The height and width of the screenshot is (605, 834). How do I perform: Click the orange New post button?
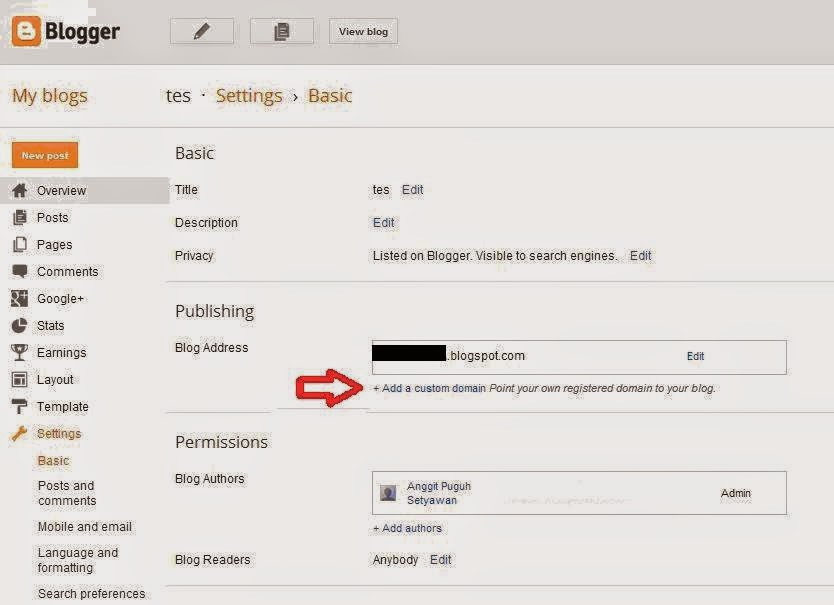coord(45,155)
